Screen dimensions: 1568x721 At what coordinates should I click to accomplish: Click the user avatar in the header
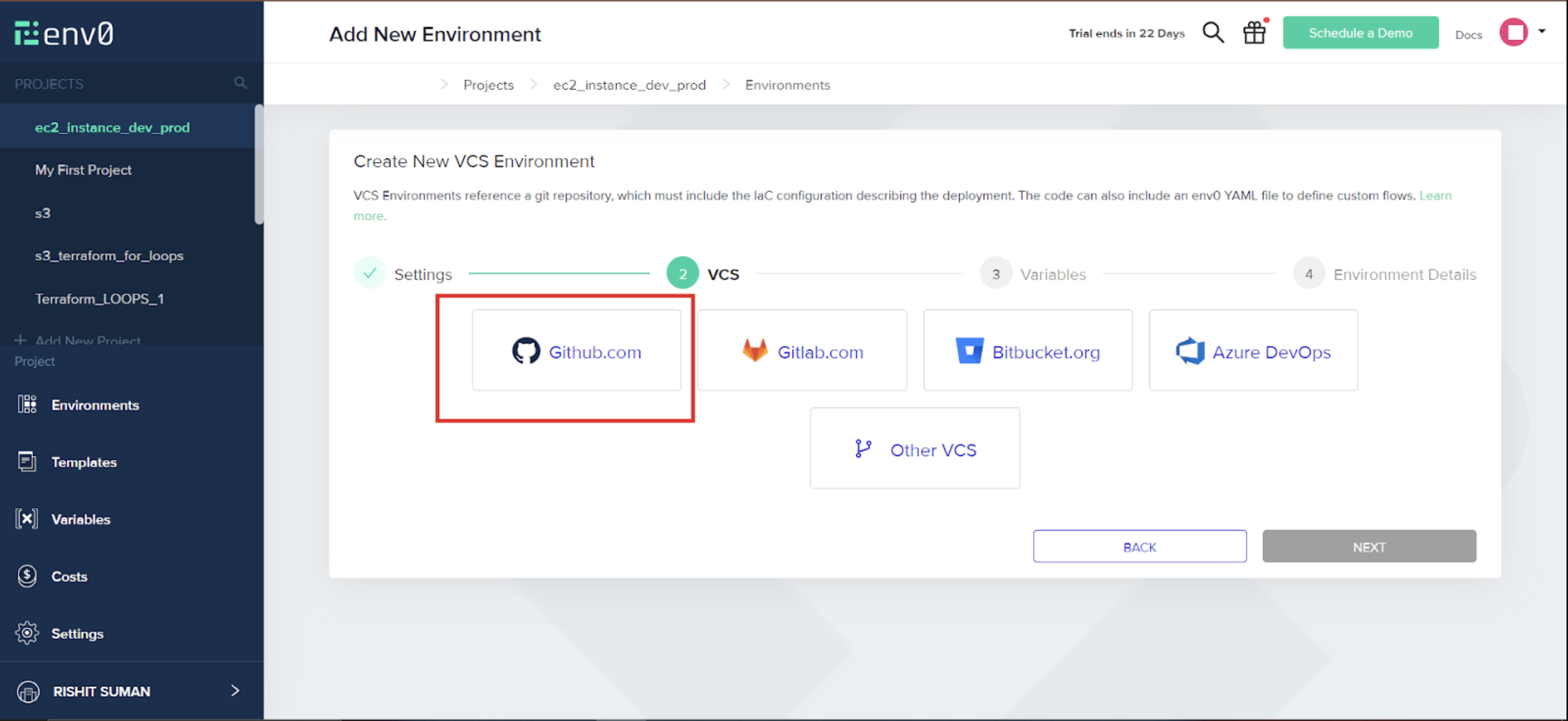1514,32
